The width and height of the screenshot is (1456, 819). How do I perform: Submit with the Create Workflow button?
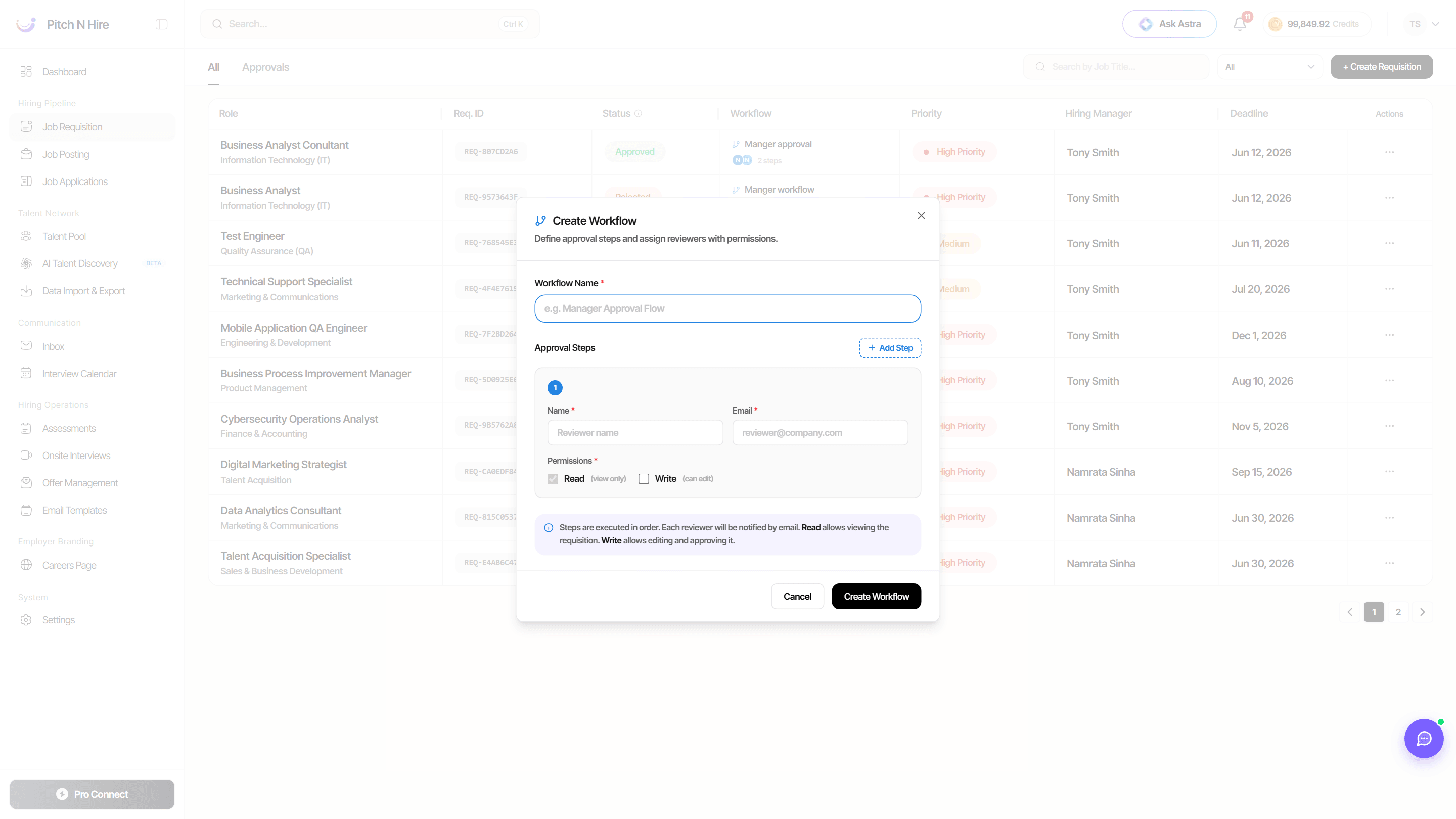(876, 597)
